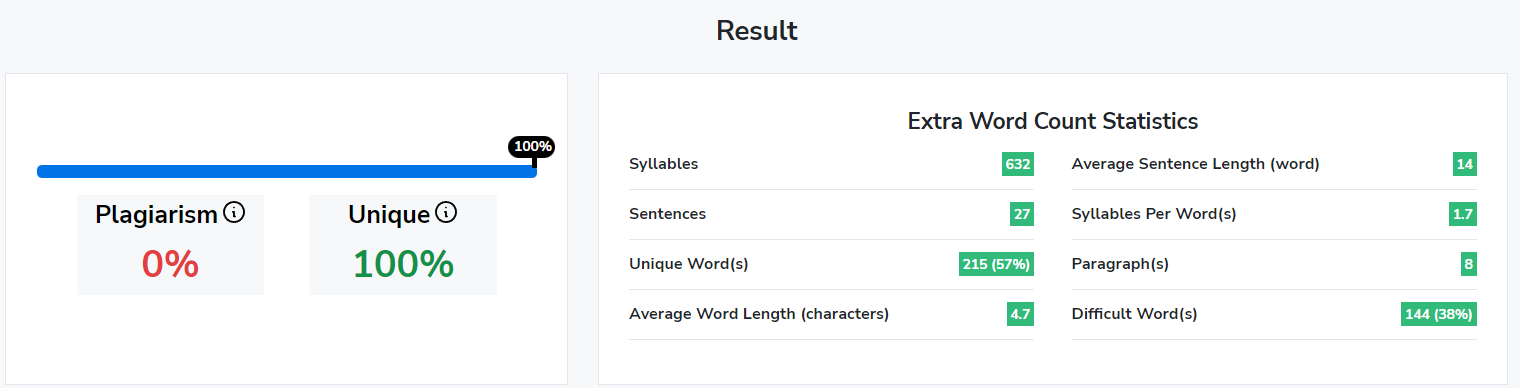This screenshot has width=1520, height=388.
Task: Click the Plagiarism label text
Action: (157, 214)
